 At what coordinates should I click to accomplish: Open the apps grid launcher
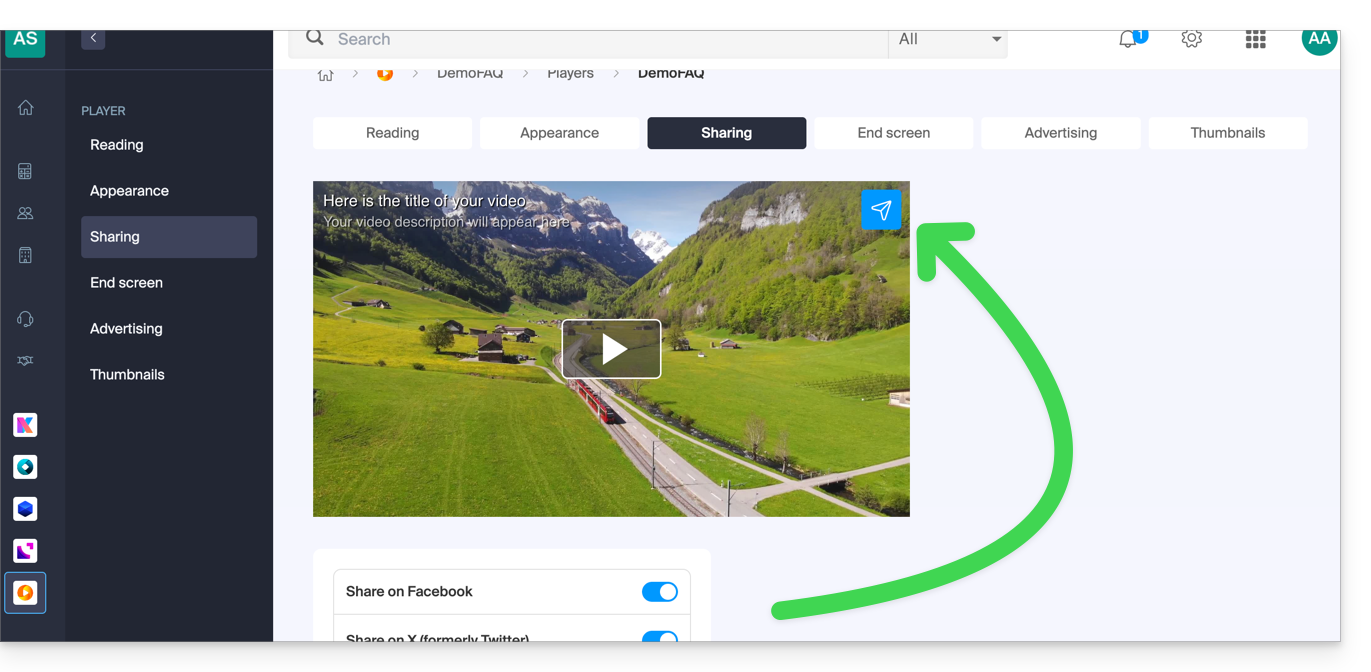[1255, 39]
